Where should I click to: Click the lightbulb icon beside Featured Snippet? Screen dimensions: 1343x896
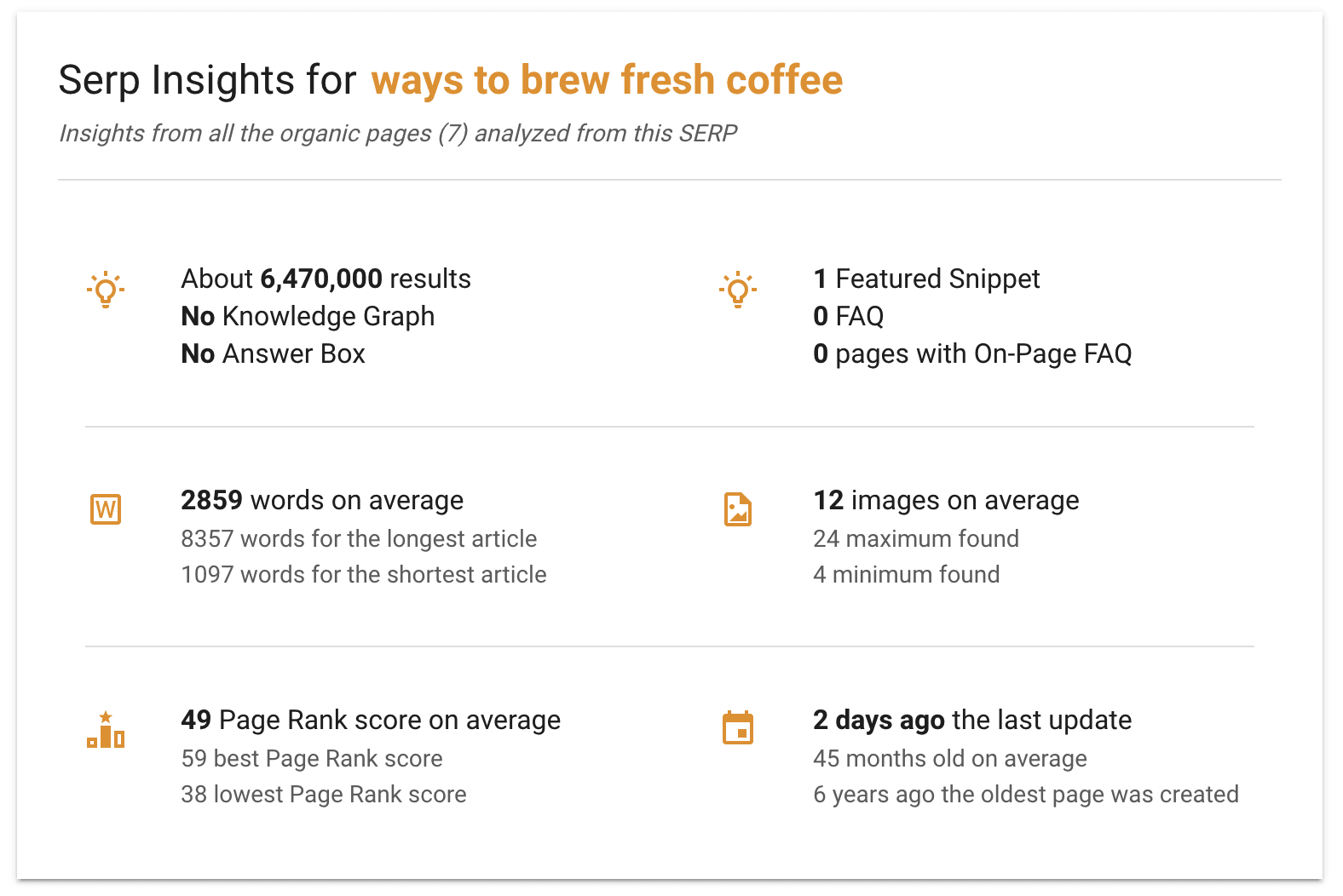(738, 290)
